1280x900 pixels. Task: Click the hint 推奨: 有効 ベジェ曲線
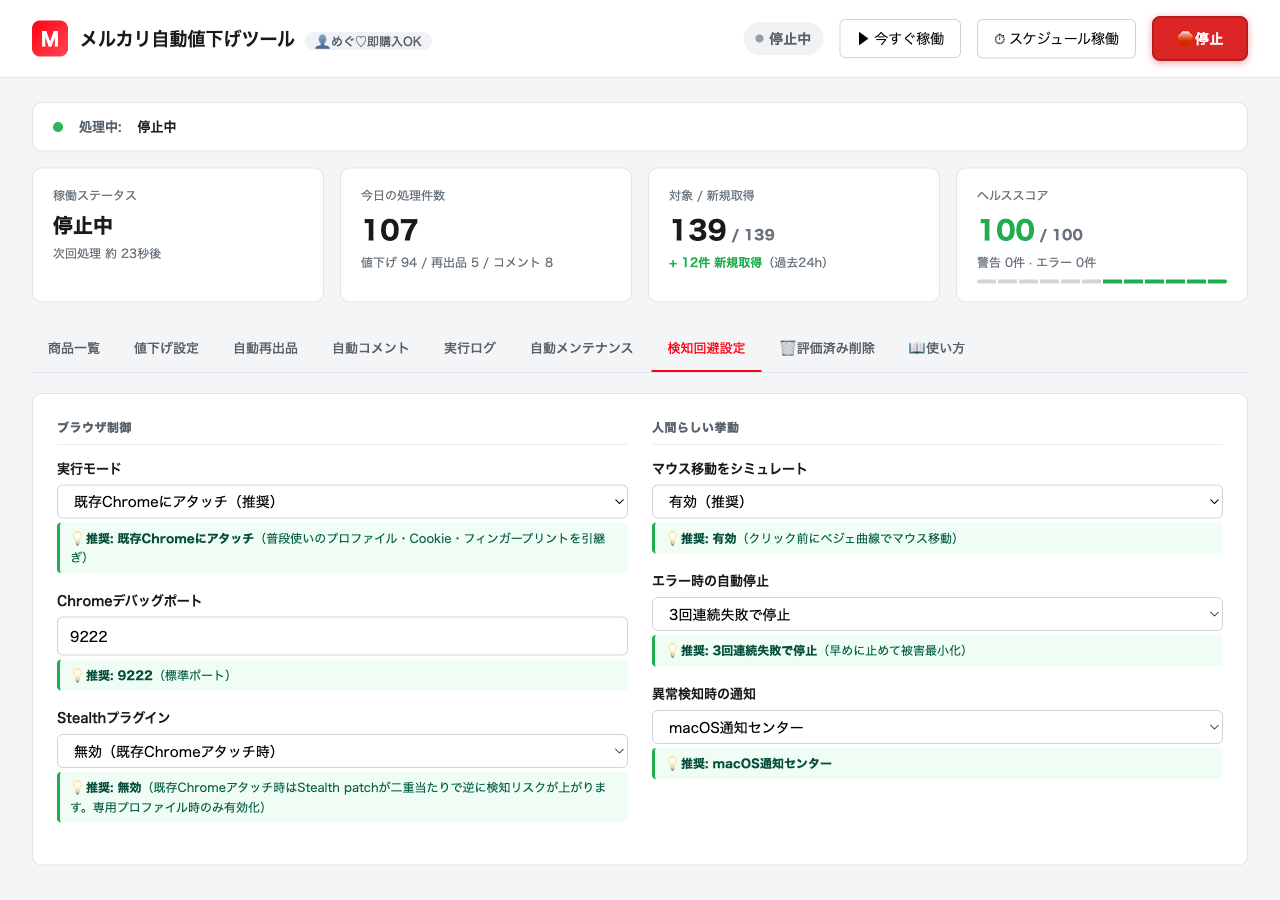[x=937, y=538]
